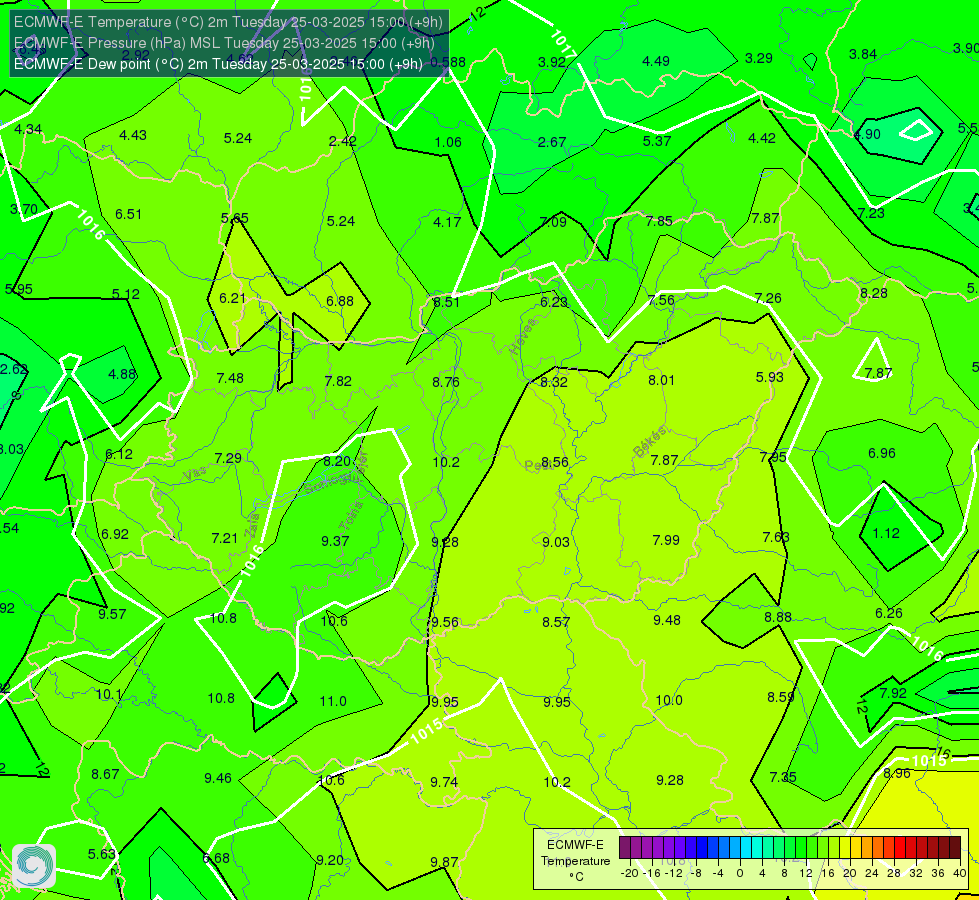The width and height of the screenshot is (979, 900).
Task: Click the 6.88 value
Action: tap(340, 301)
